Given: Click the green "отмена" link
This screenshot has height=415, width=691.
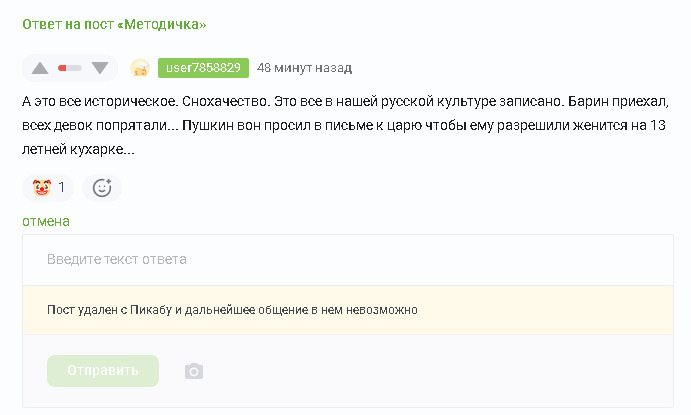Looking at the screenshot, I should [46, 221].
